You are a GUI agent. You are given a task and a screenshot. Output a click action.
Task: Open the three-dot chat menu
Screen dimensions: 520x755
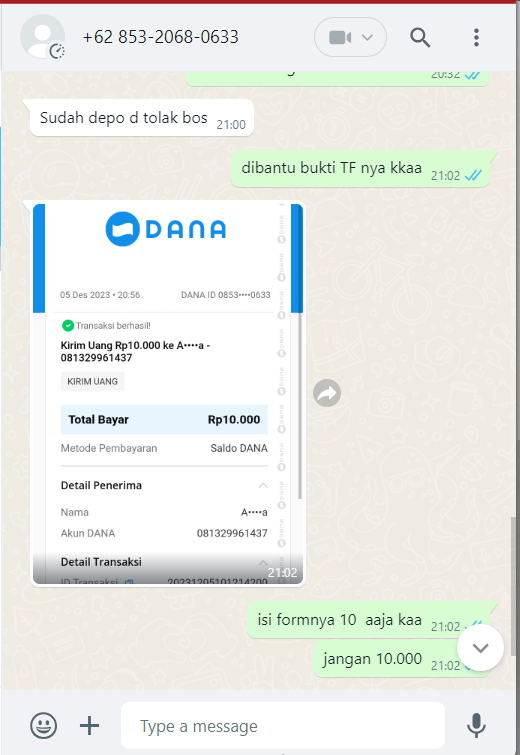pos(476,37)
